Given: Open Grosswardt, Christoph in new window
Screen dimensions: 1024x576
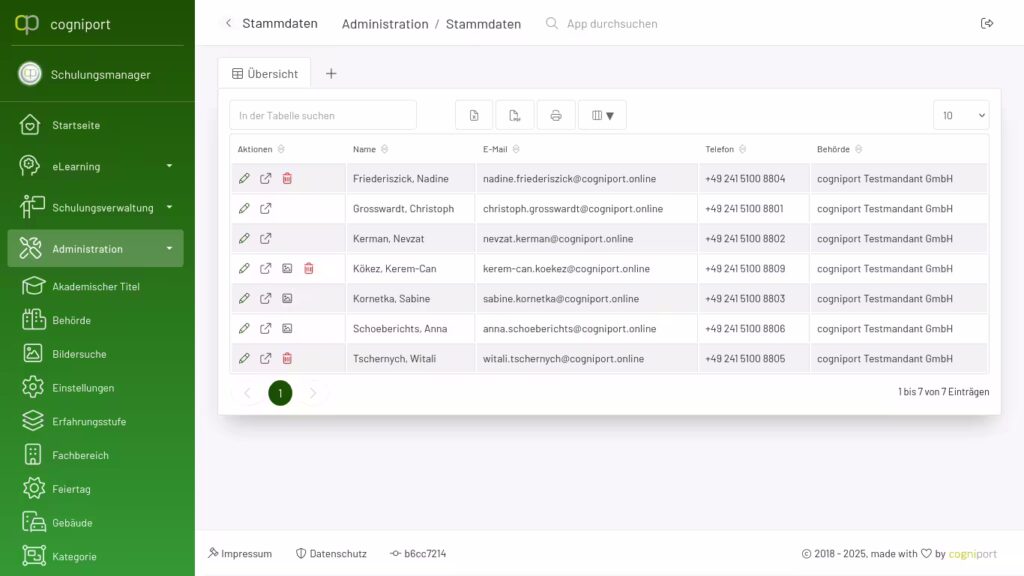Looking at the screenshot, I should tap(266, 209).
